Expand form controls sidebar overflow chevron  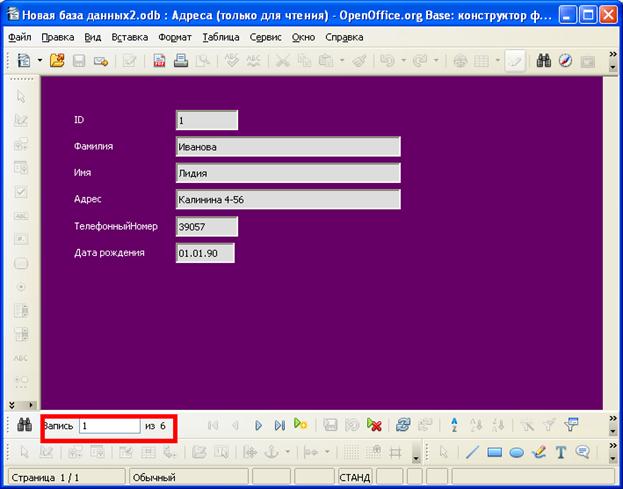pyautogui.click(x=12, y=405)
